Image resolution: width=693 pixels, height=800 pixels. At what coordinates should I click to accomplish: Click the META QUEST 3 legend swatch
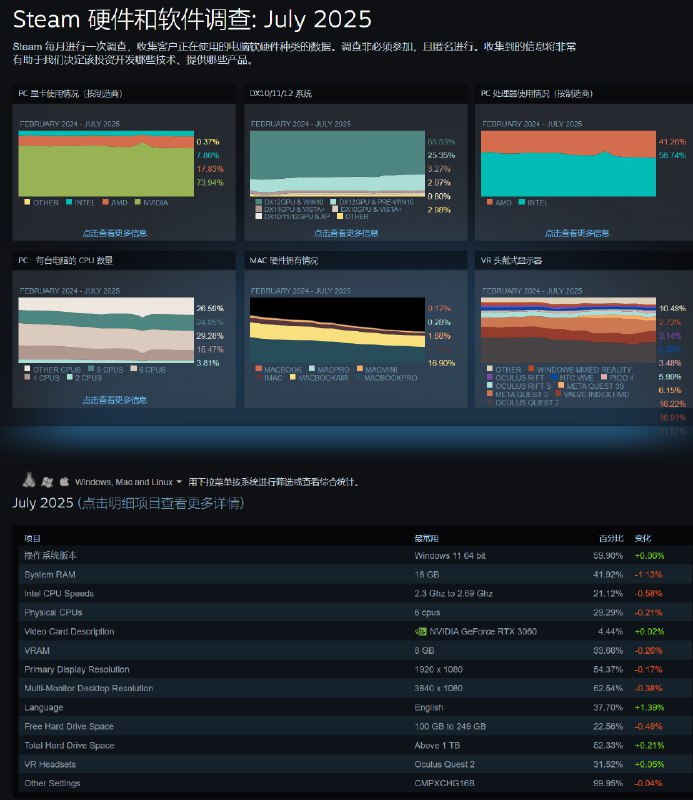[x=489, y=394]
